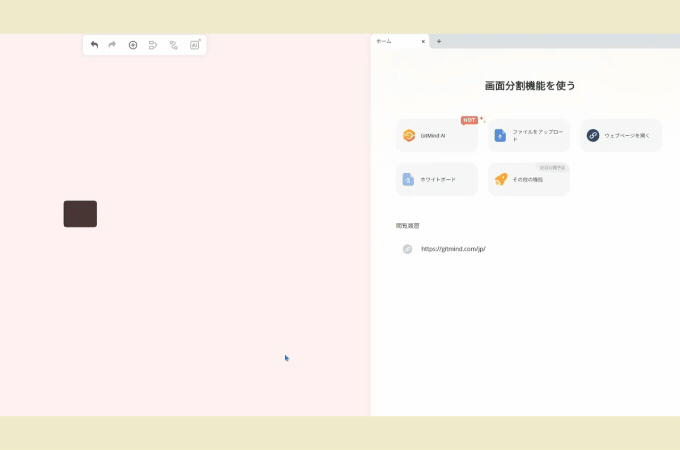680x450 pixels.
Task: Select the dark brown mind map node
Action: pos(80,214)
